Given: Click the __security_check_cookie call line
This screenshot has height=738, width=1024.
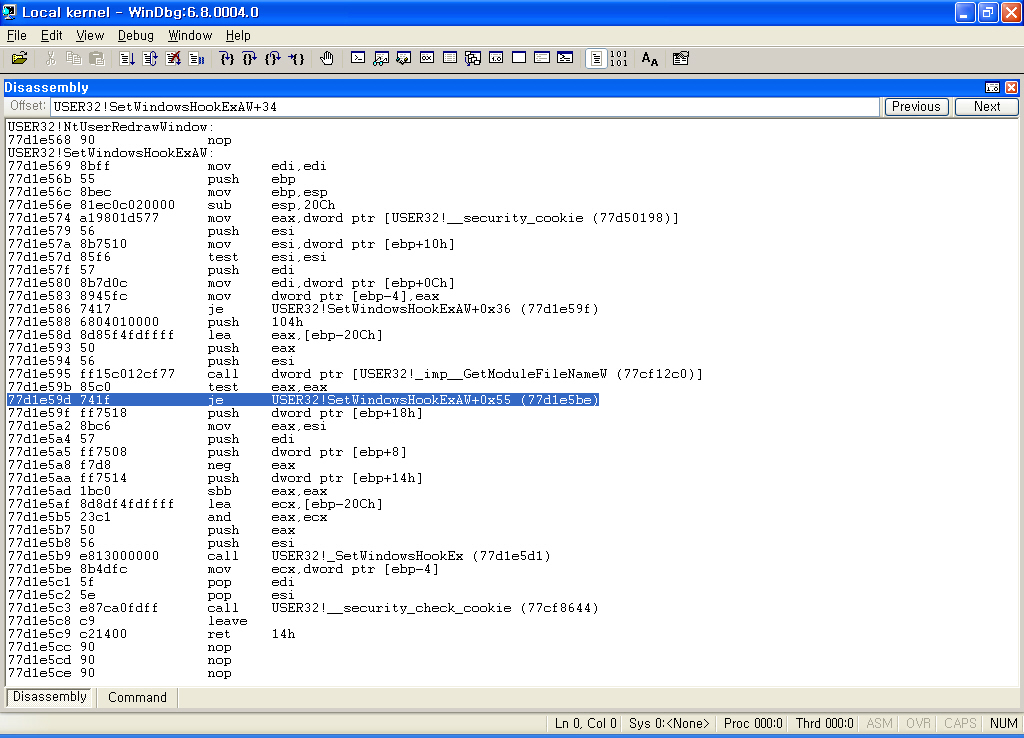Looking at the screenshot, I should tap(303, 608).
